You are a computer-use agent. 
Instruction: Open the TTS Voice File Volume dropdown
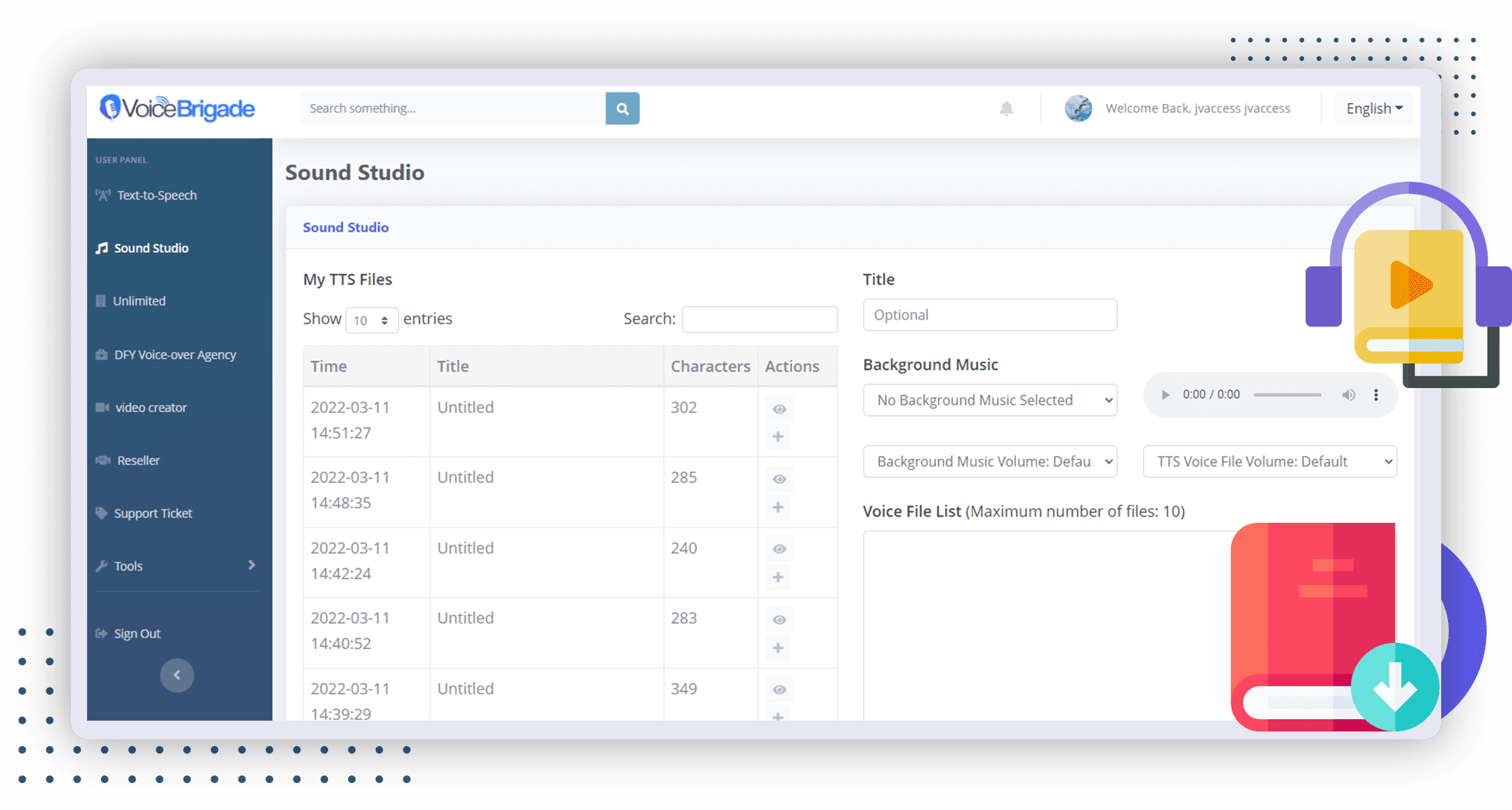[x=1269, y=462]
